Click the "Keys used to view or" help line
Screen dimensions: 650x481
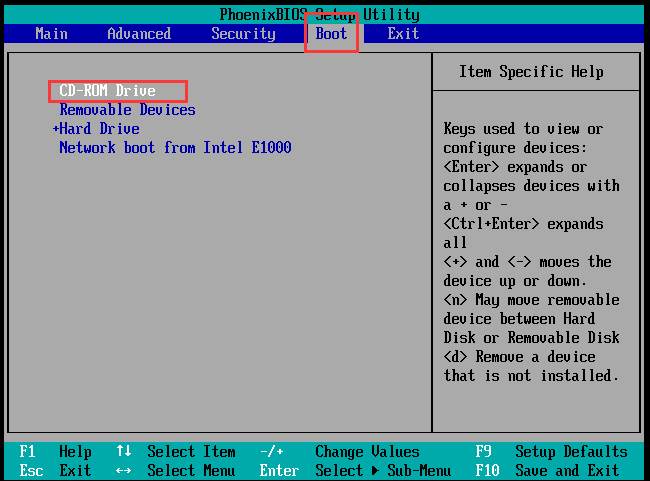tap(523, 129)
